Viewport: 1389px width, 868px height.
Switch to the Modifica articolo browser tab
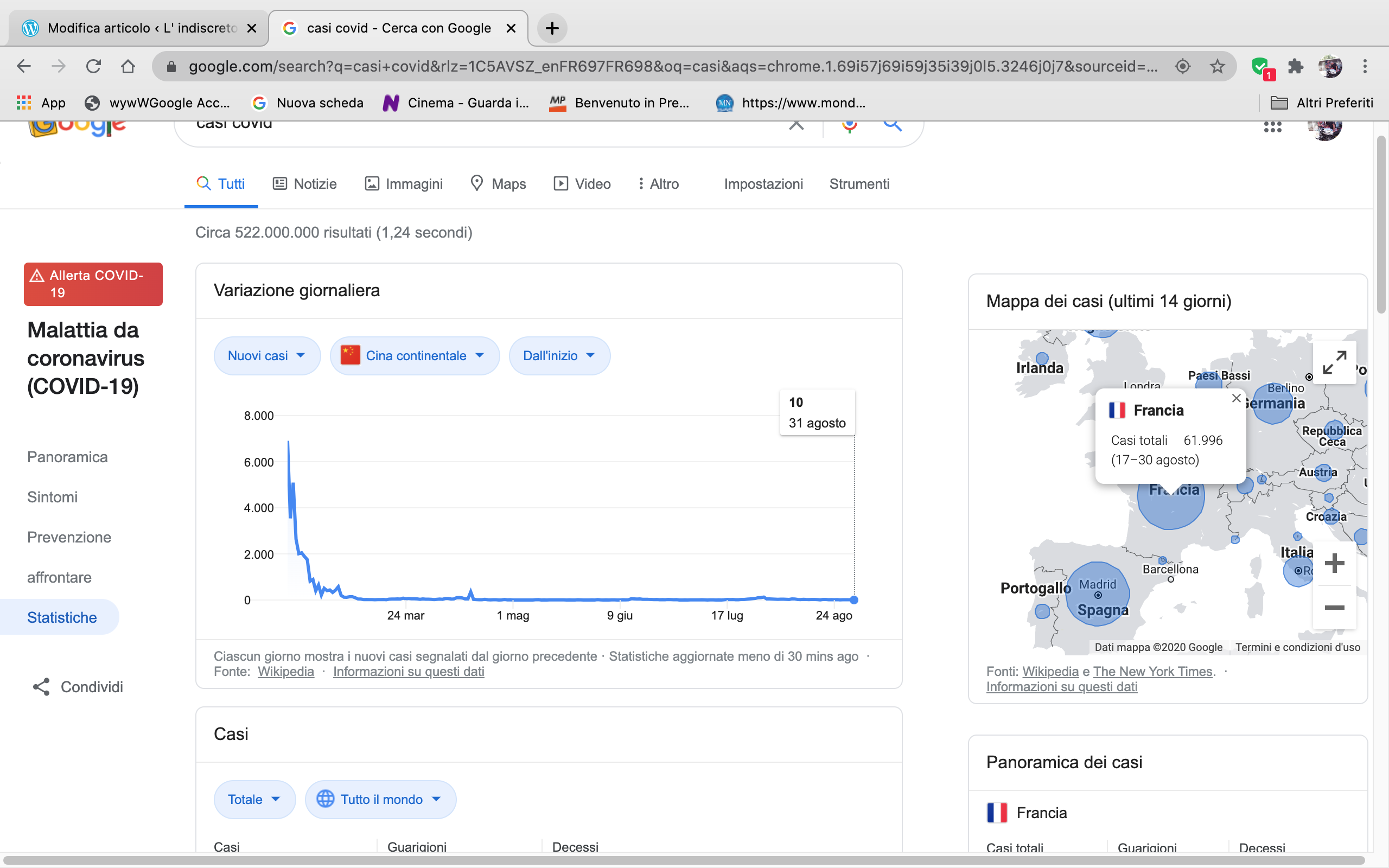(x=138, y=28)
